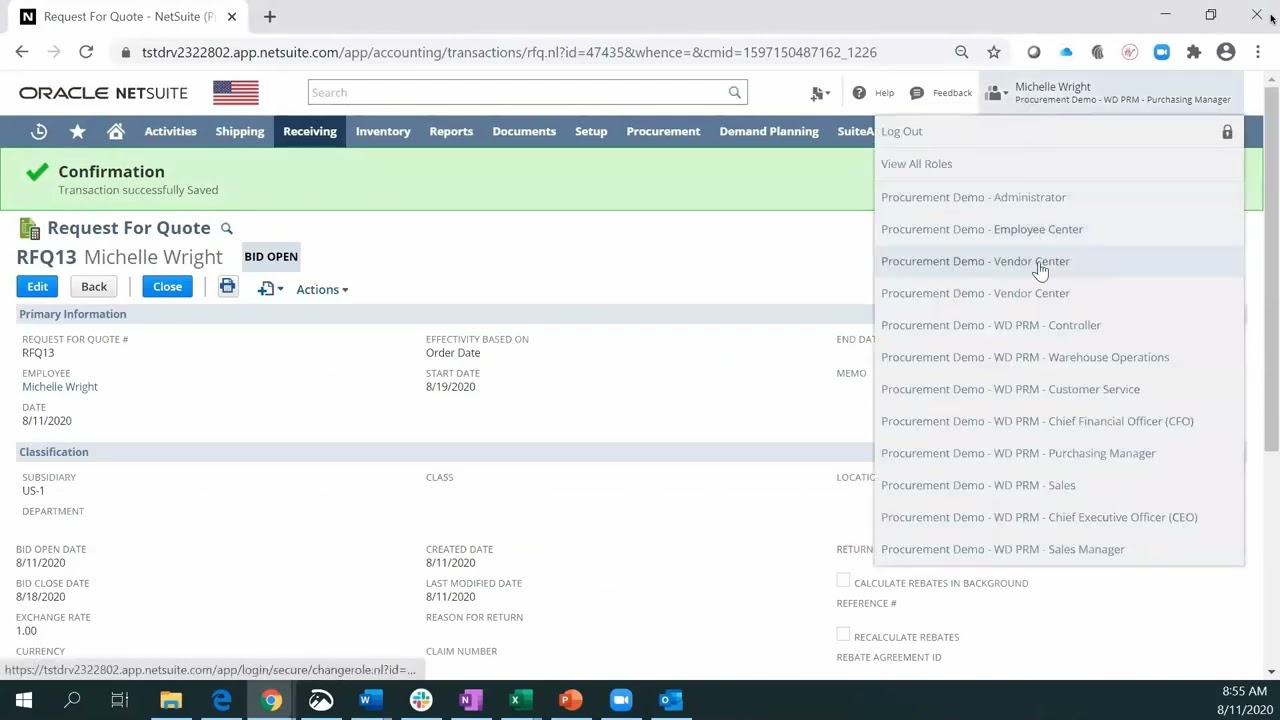Viewport: 1280px width, 720px height.
Task: Open the Documents menu
Action: point(524,131)
